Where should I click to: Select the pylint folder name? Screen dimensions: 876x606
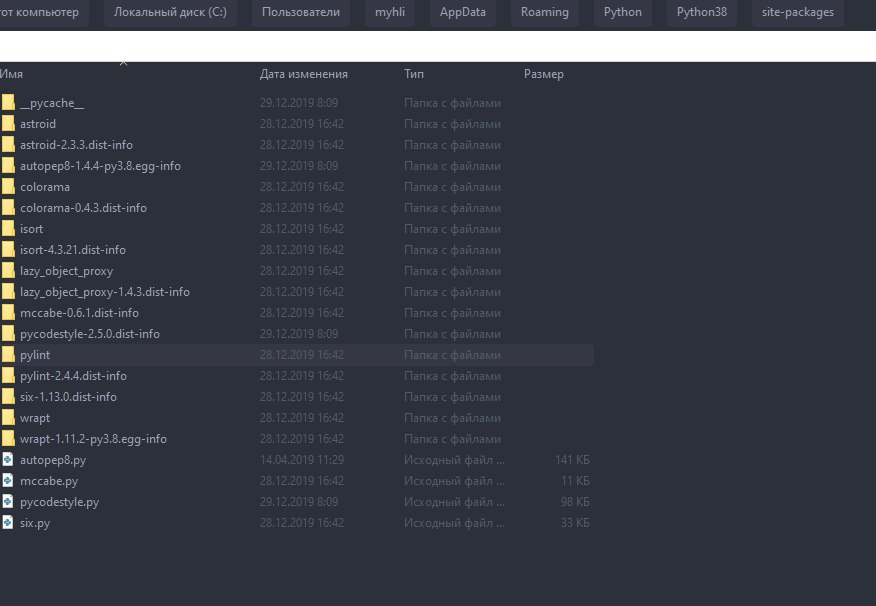point(35,355)
